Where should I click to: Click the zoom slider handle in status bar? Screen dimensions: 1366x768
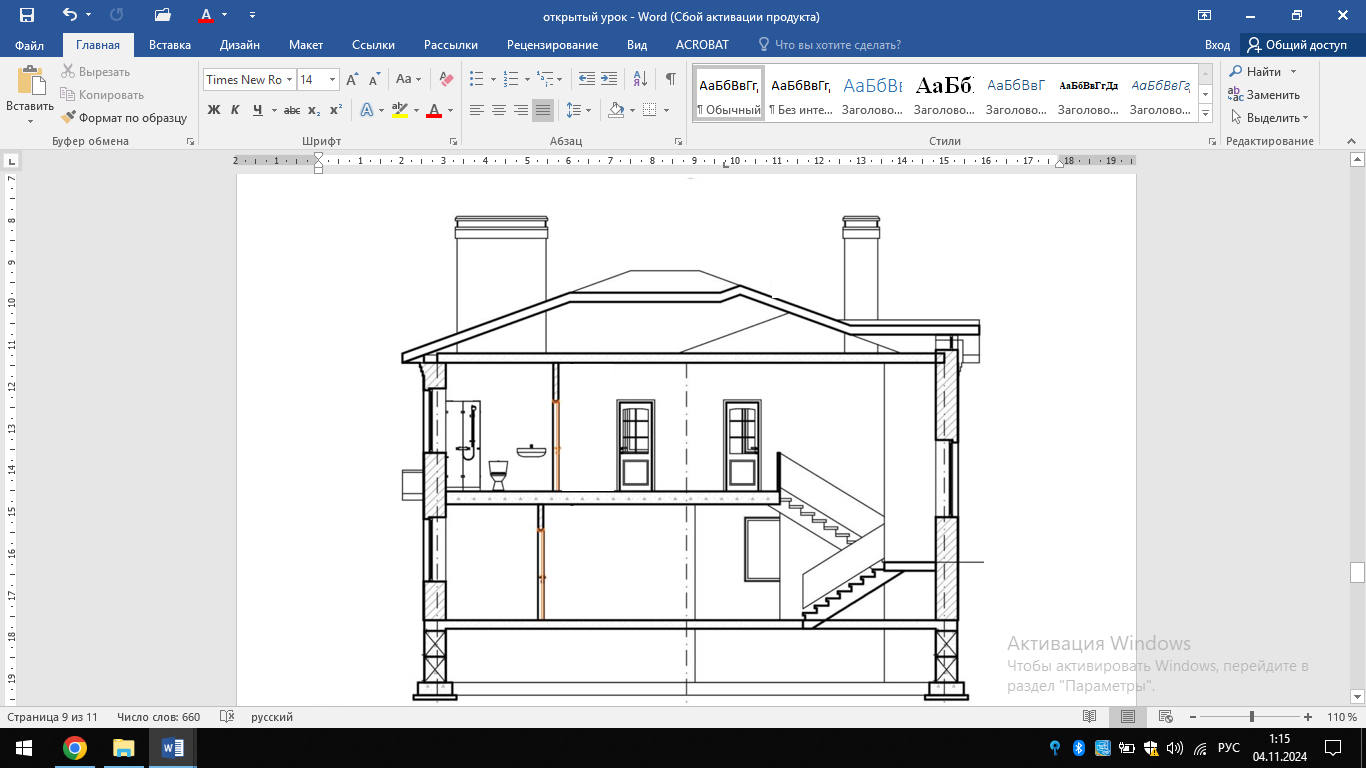click(x=1252, y=717)
